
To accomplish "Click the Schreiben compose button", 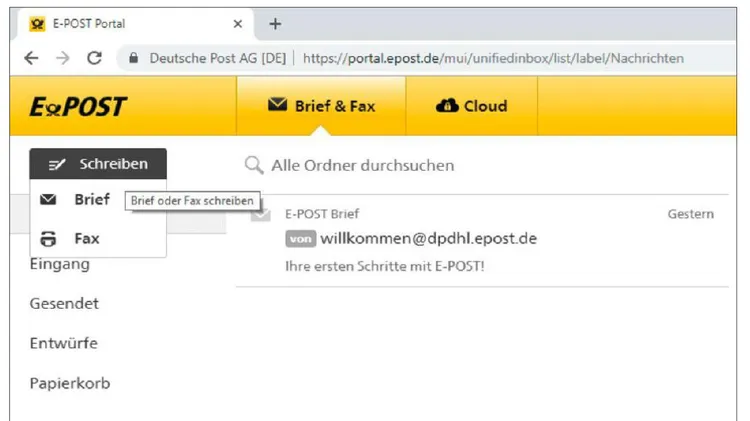I will coord(98,164).
